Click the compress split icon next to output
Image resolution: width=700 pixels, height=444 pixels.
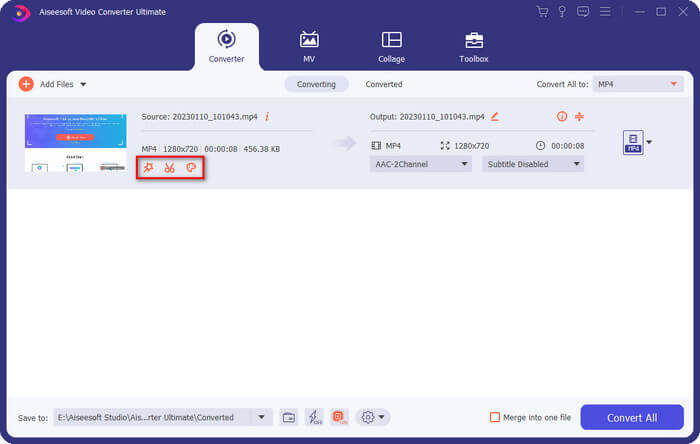(579, 116)
